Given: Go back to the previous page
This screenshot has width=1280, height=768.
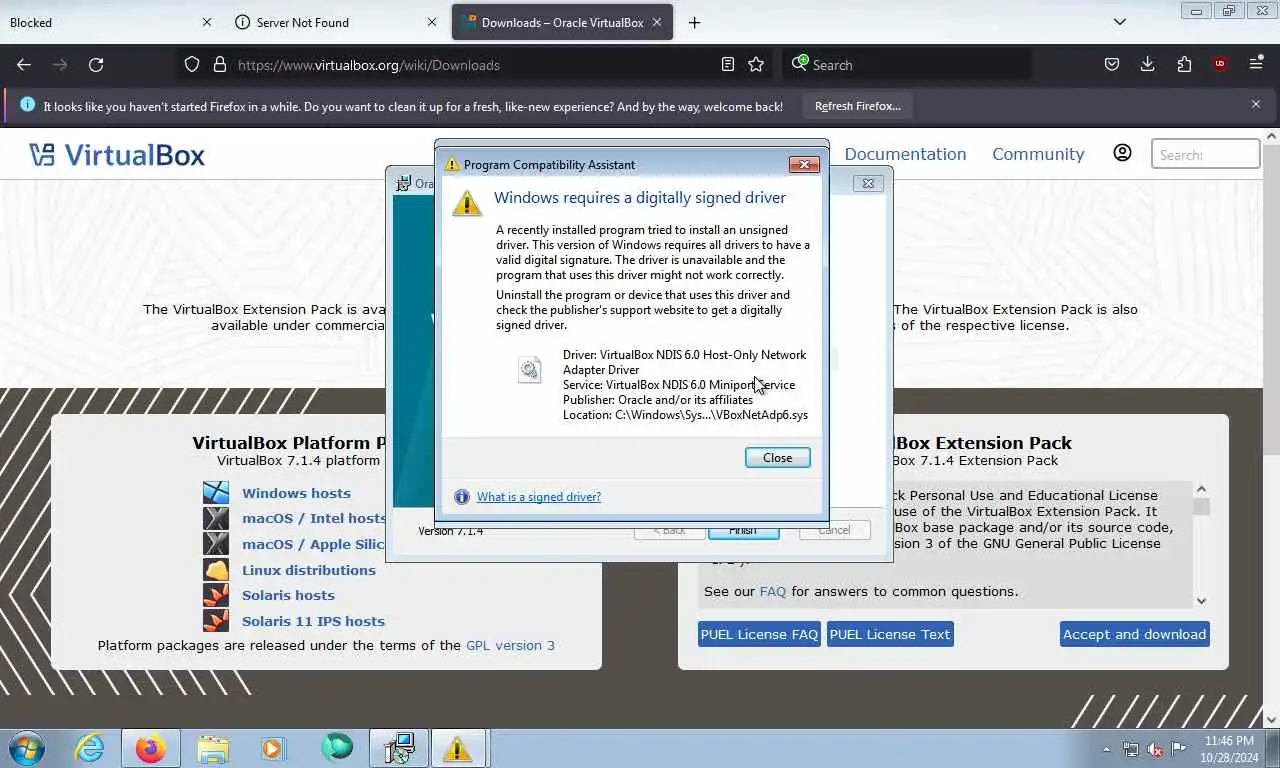Looking at the screenshot, I should pos(24,64).
